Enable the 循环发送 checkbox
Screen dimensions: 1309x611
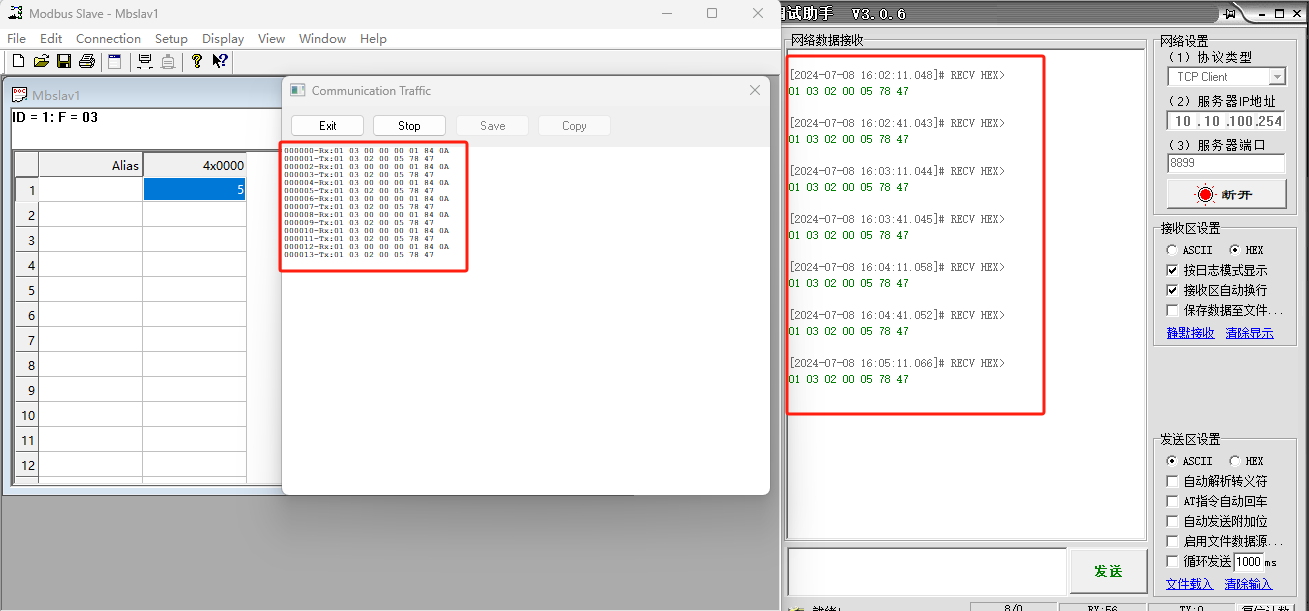point(1173,561)
